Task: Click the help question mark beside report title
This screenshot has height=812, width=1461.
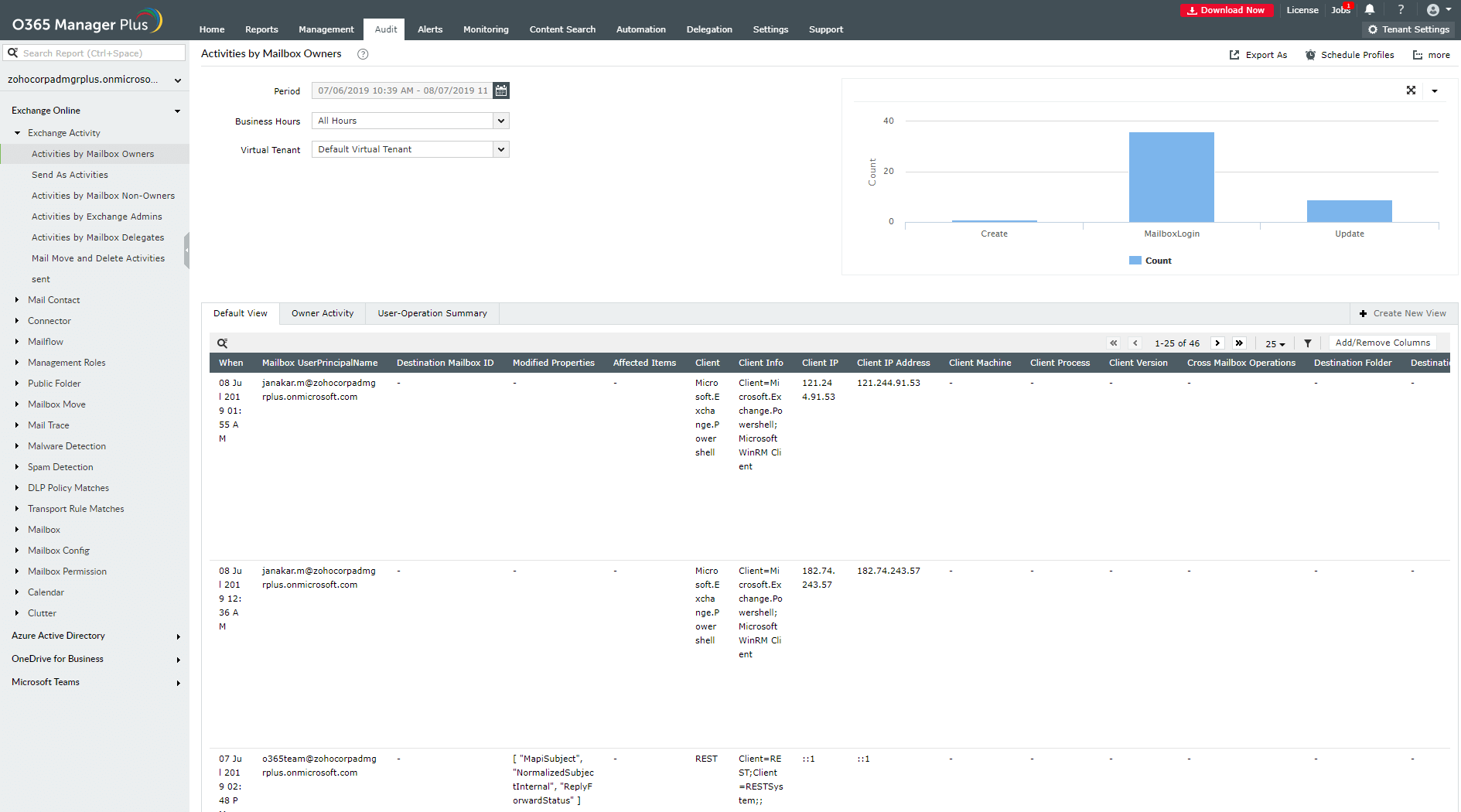Action: pos(363,54)
